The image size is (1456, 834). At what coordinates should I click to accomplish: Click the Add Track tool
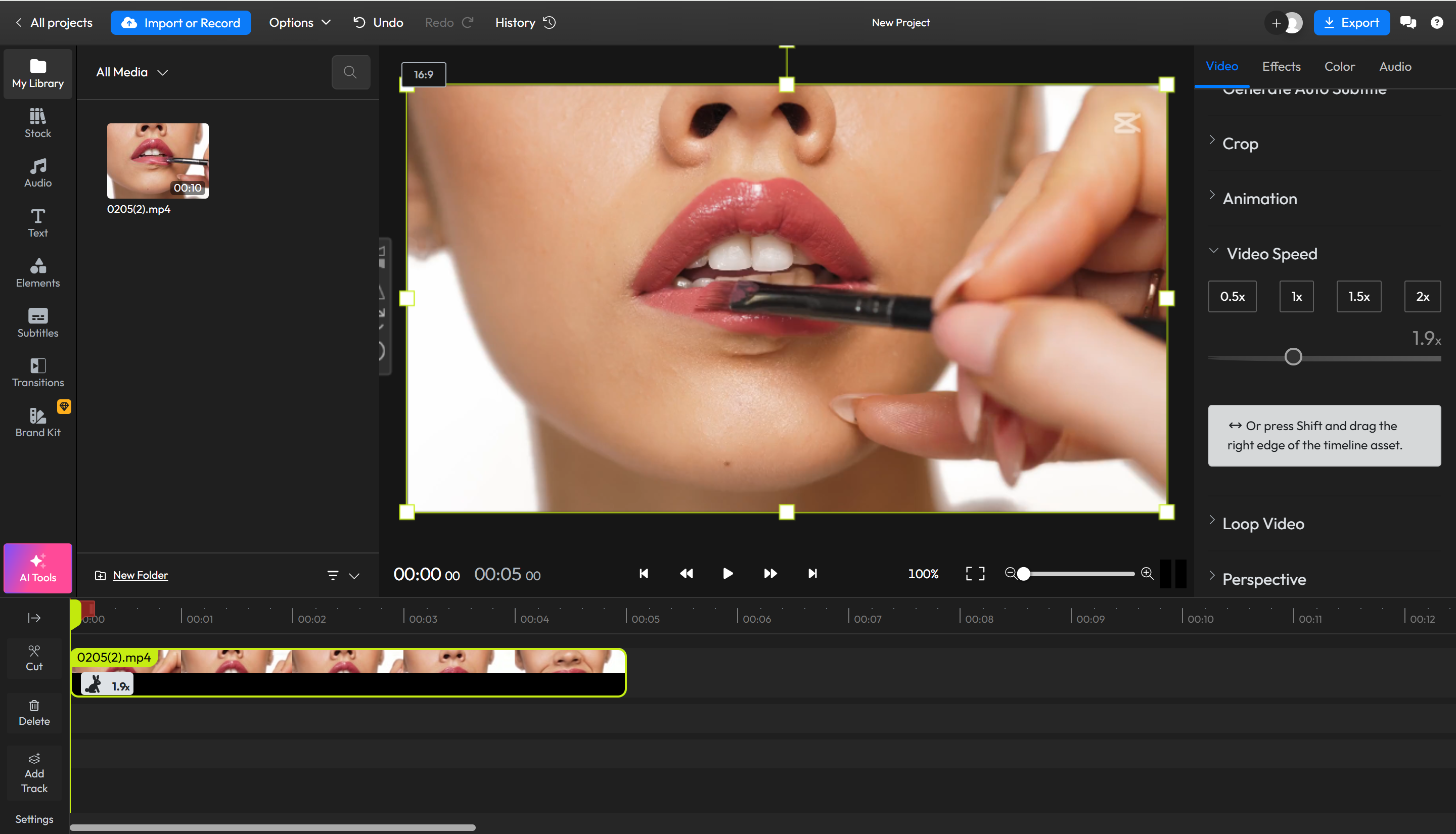(34, 773)
